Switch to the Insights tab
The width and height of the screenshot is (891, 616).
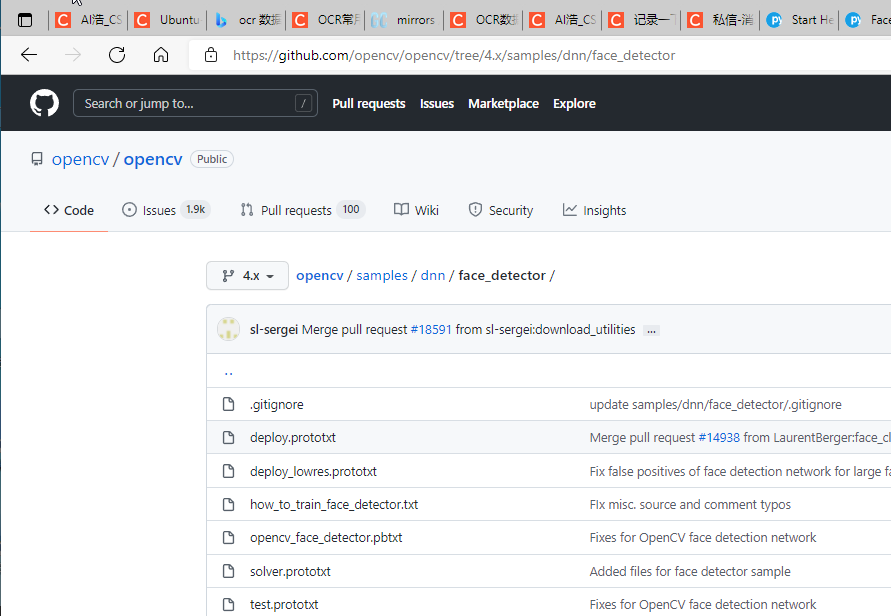594,210
